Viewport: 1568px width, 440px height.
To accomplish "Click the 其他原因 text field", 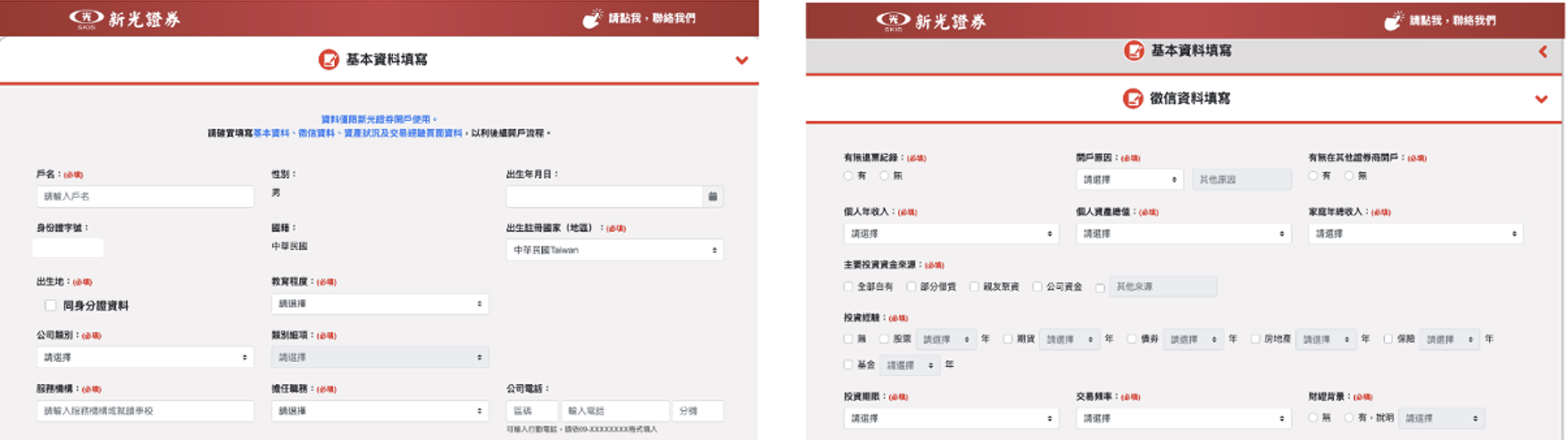I will tap(1242, 180).
